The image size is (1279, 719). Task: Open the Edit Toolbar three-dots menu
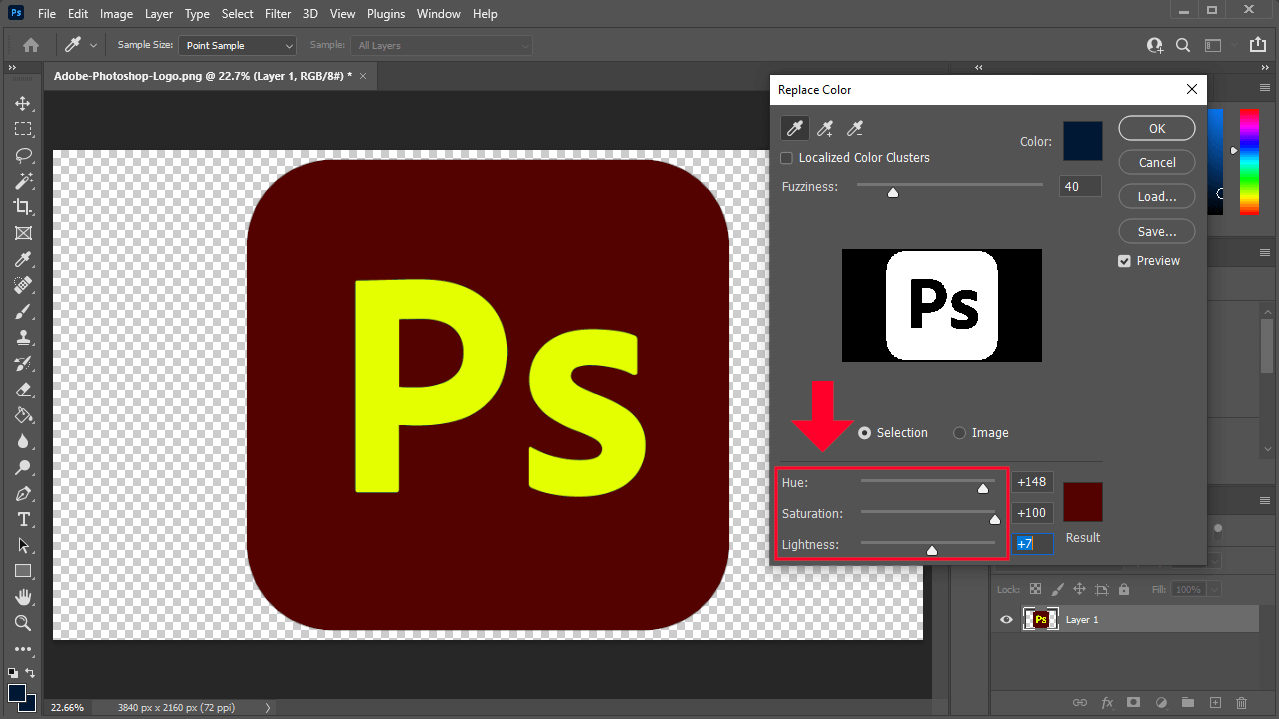[x=23, y=649]
